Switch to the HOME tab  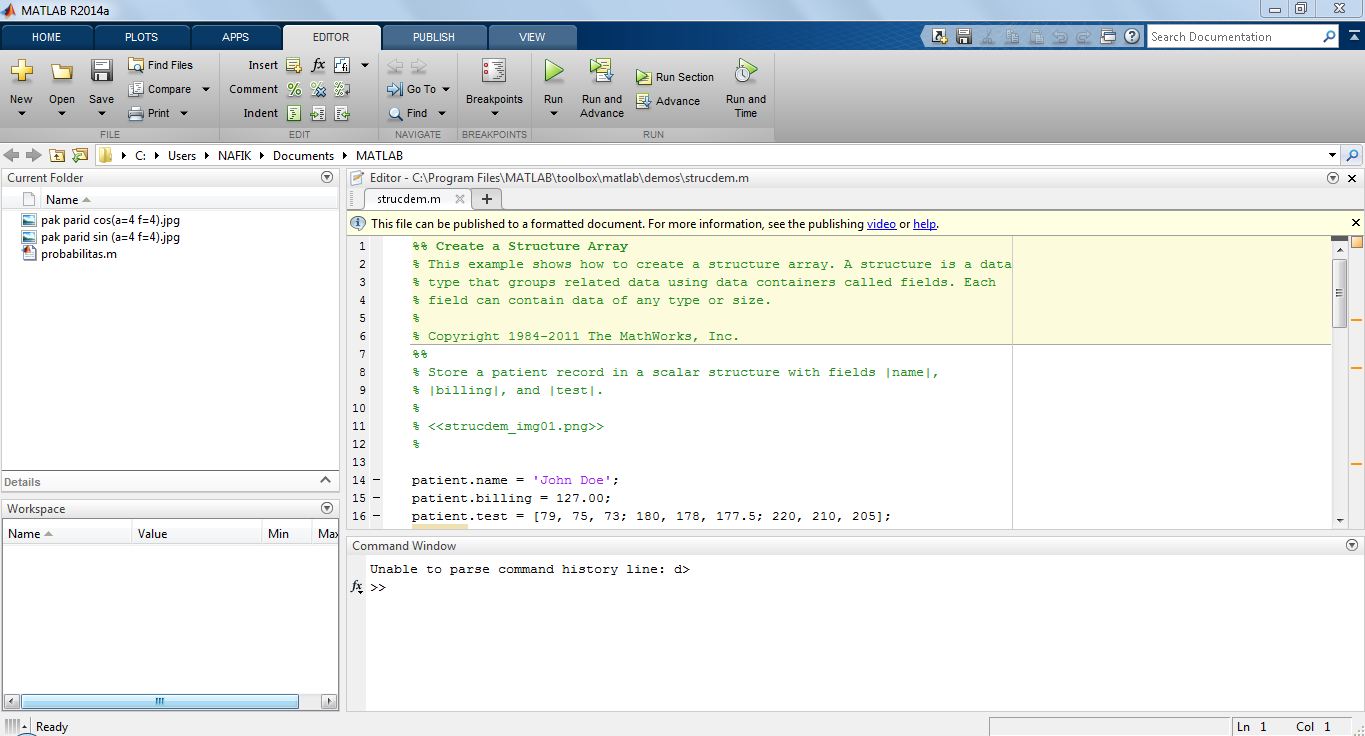[x=47, y=37]
